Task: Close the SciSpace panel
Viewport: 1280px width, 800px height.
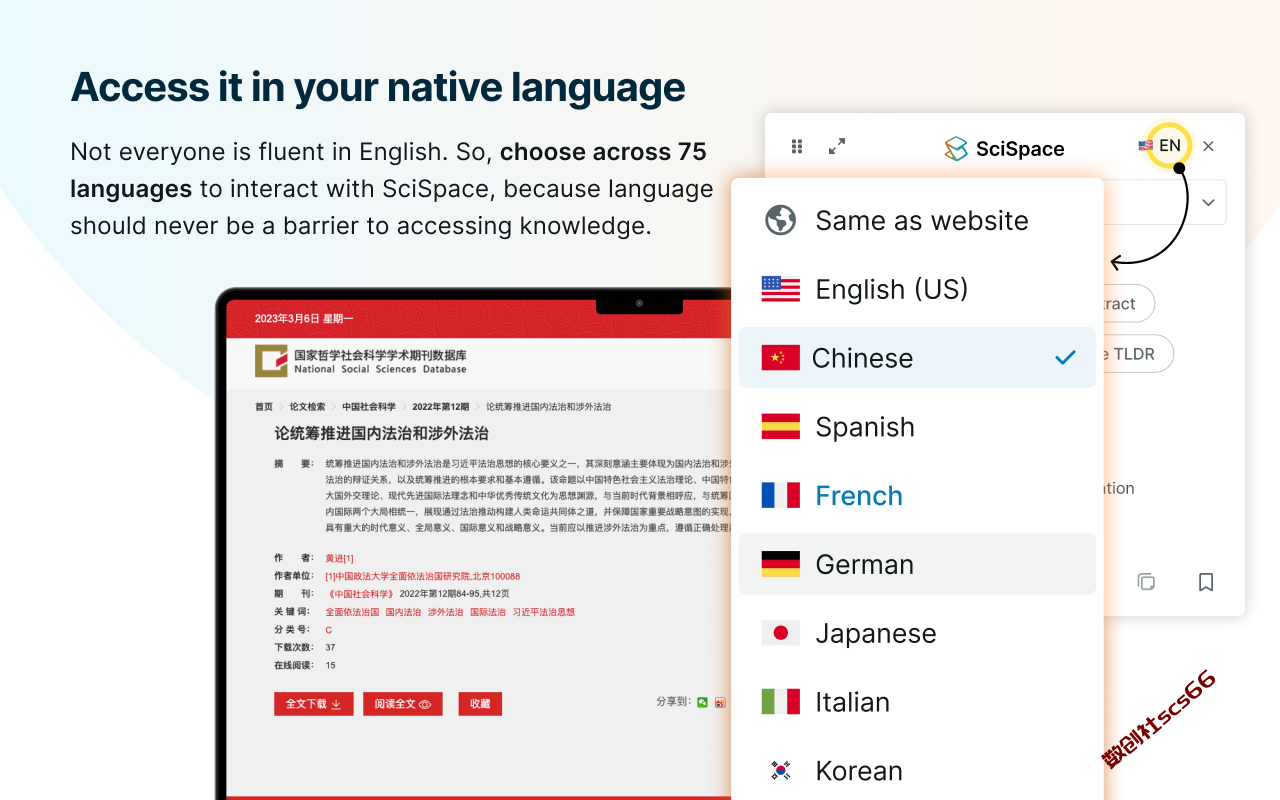Action: 1208,146
